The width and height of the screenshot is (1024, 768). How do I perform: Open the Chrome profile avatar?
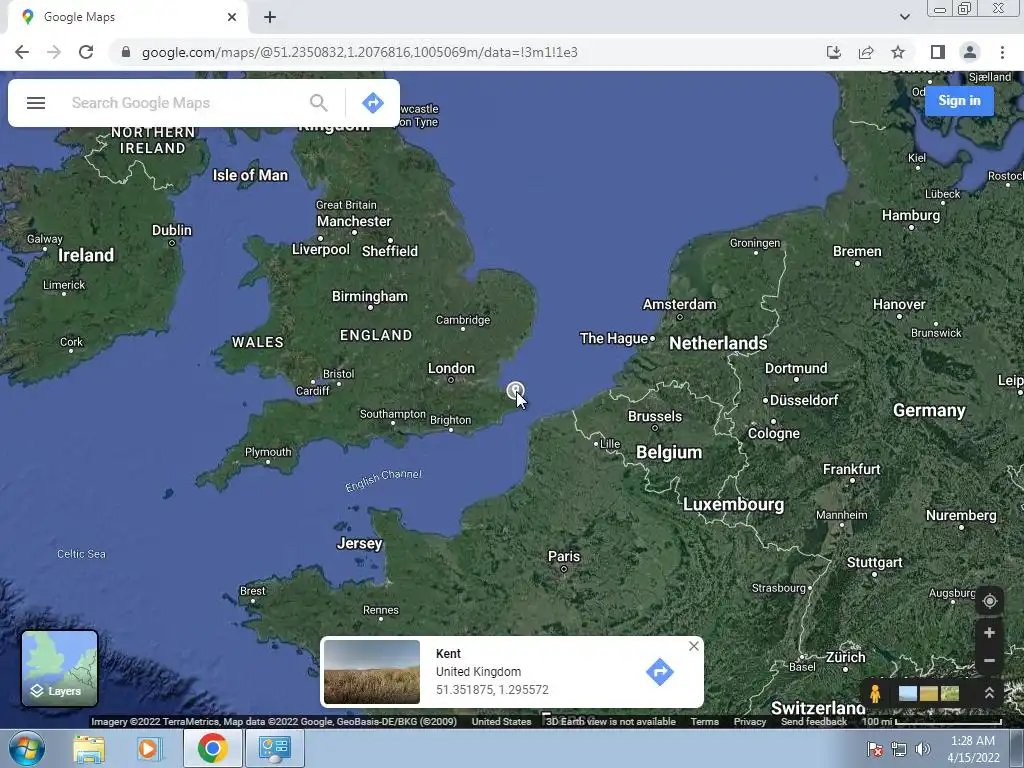pos(970,52)
